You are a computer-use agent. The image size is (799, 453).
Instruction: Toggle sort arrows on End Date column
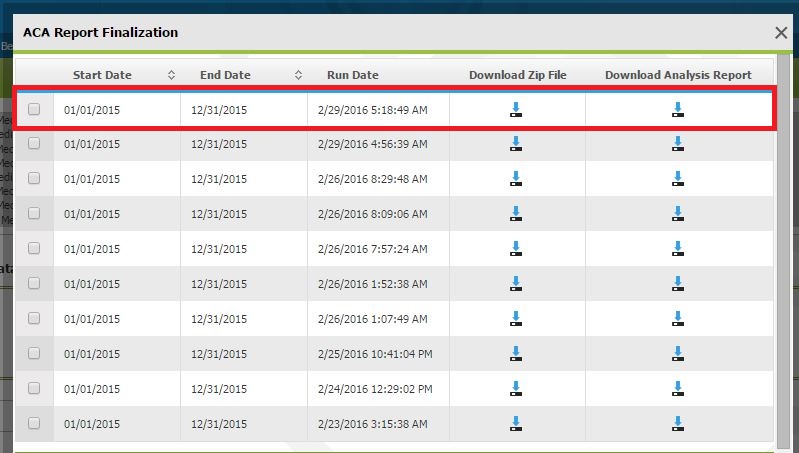coord(298,75)
